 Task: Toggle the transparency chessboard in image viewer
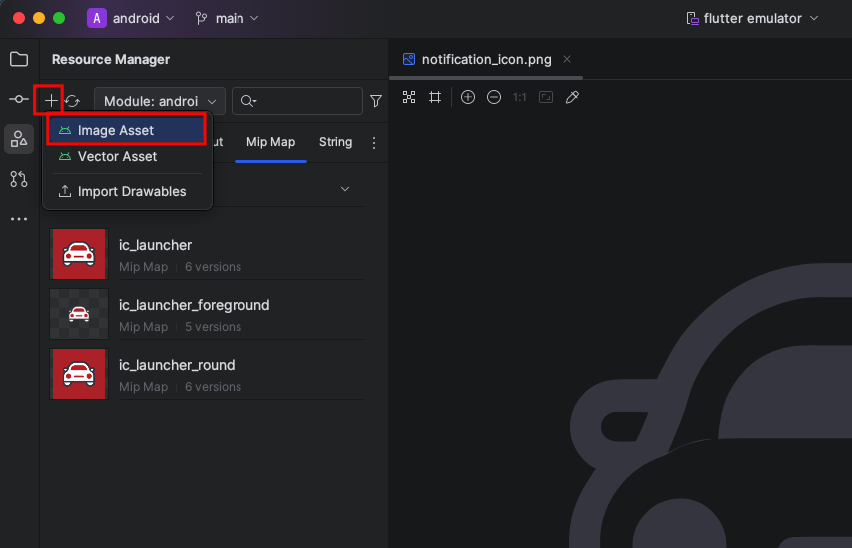point(409,97)
